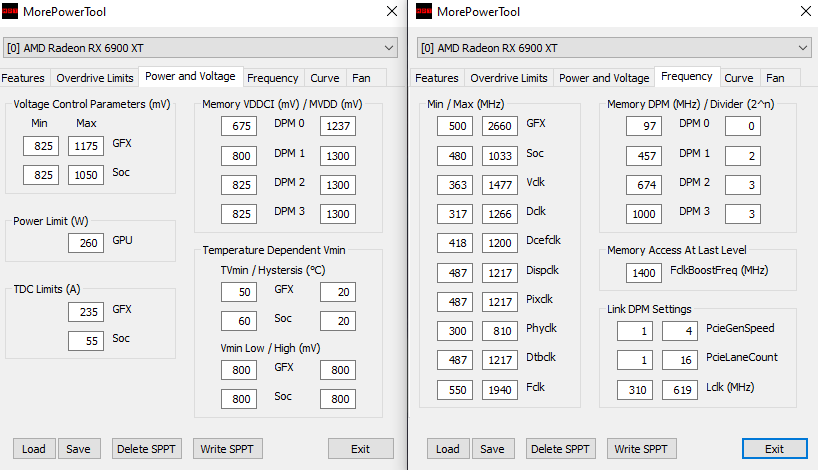
Task: Click Save button in right window
Action: coord(493,449)
